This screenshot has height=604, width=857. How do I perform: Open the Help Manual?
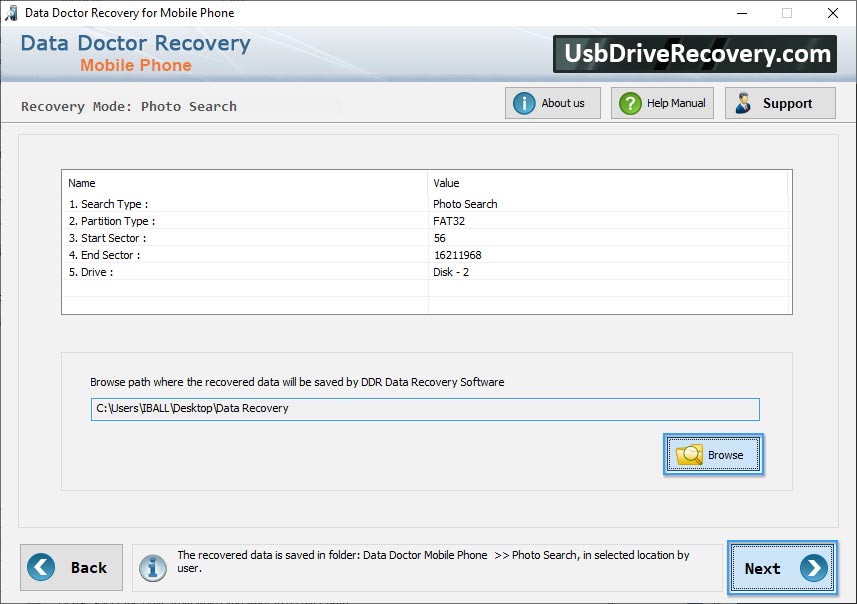[x=662, y=103]
